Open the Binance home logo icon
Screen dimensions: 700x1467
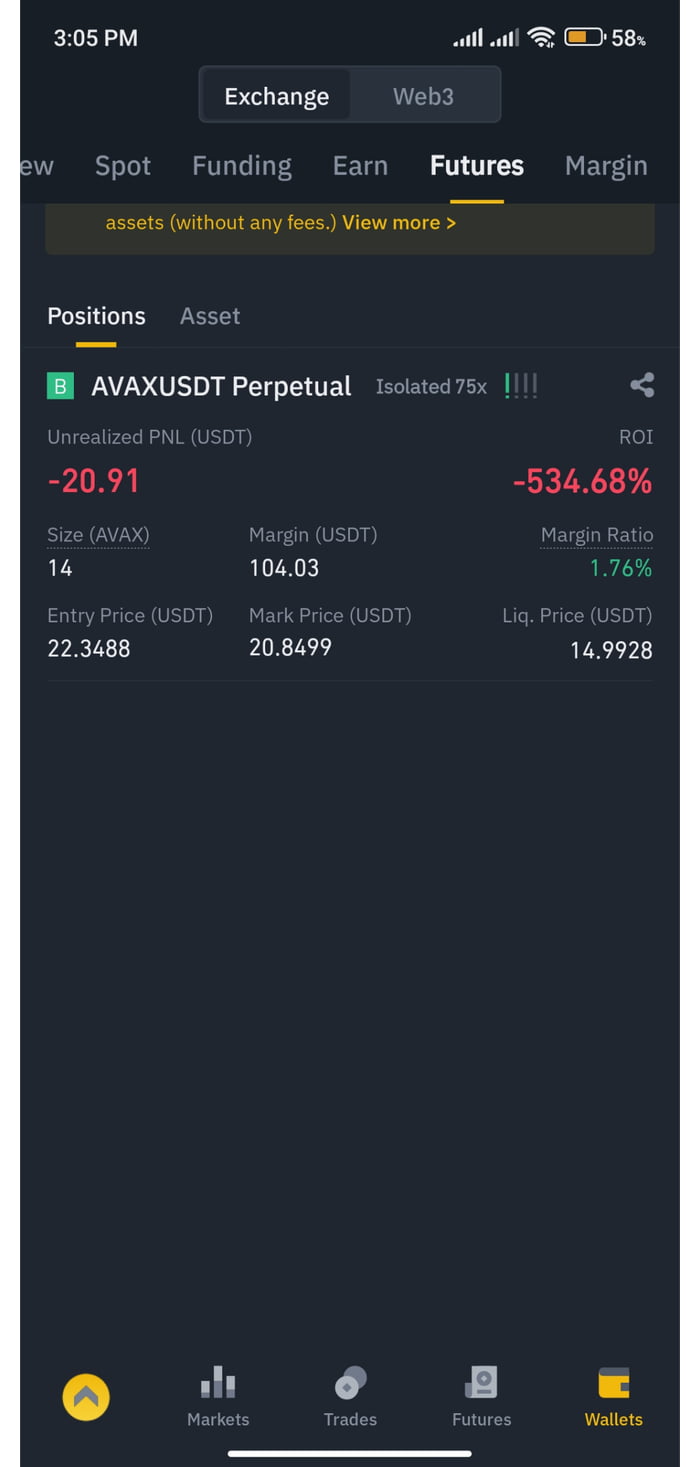click(x=86, y=1396)
